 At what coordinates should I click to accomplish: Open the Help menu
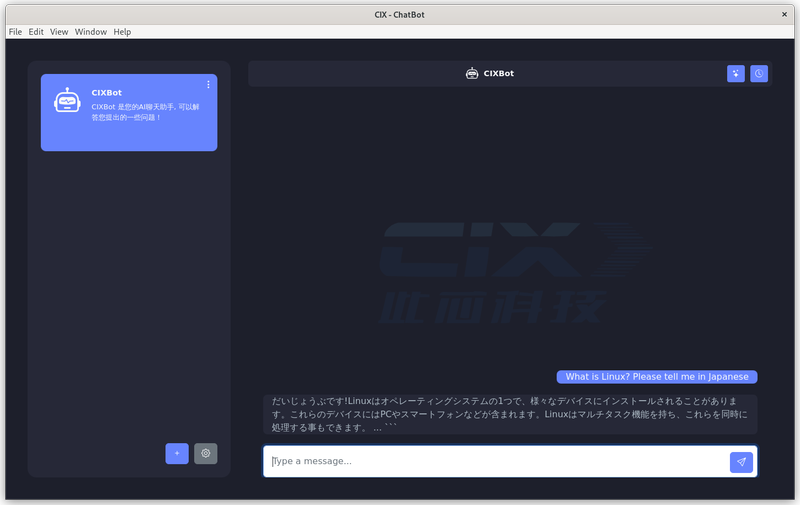coord(122,32)
